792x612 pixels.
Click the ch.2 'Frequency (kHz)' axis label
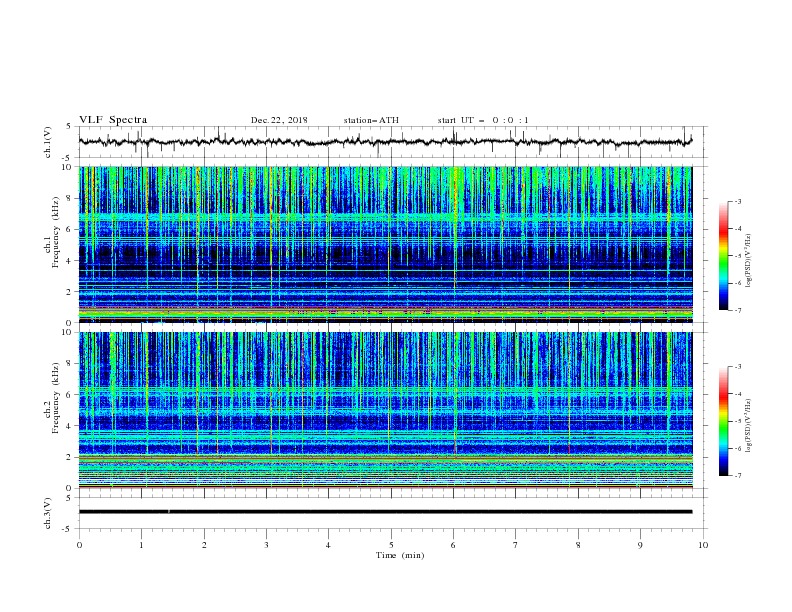coord(55,397)
